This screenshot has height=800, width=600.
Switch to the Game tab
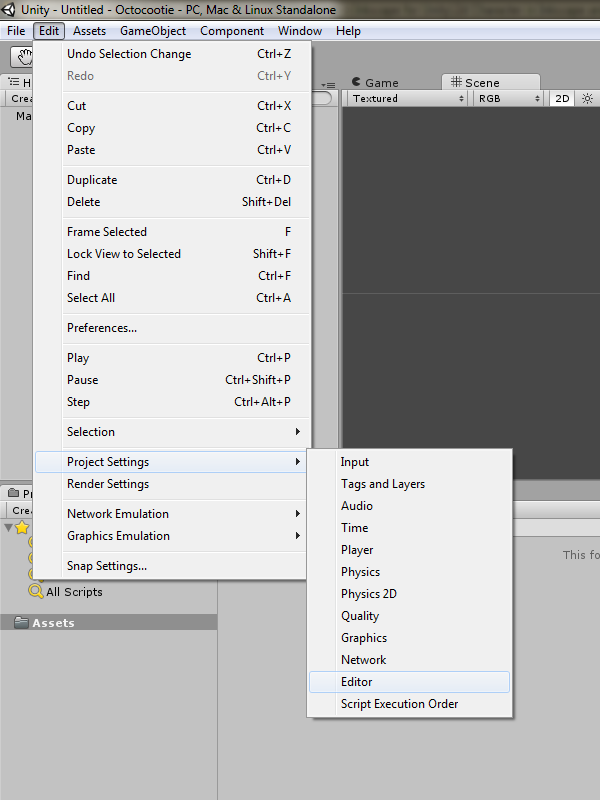[375, 83]
